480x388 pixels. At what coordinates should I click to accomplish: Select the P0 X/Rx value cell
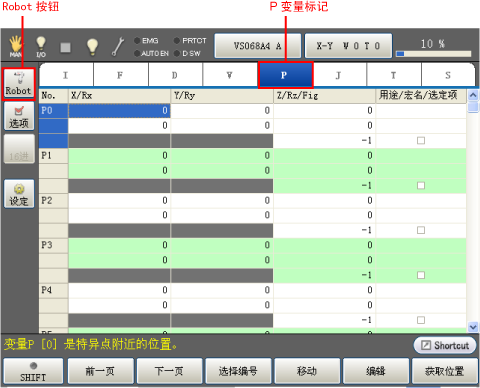119,111
